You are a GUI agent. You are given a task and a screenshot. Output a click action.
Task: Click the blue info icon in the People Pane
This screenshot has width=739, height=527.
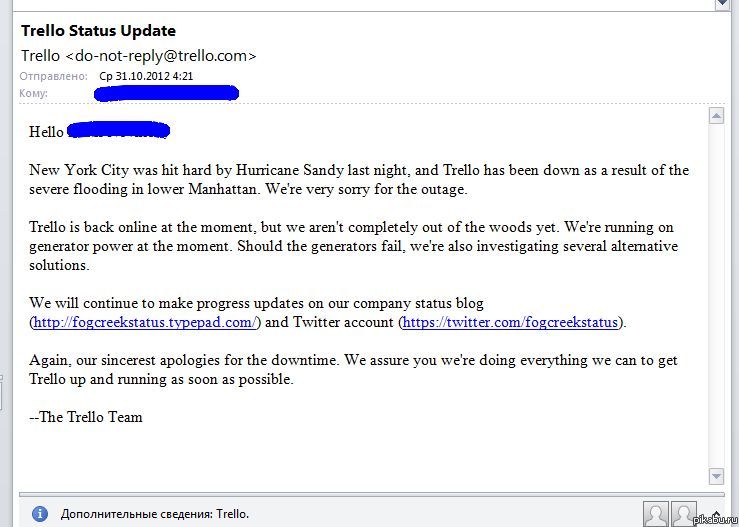40,513
